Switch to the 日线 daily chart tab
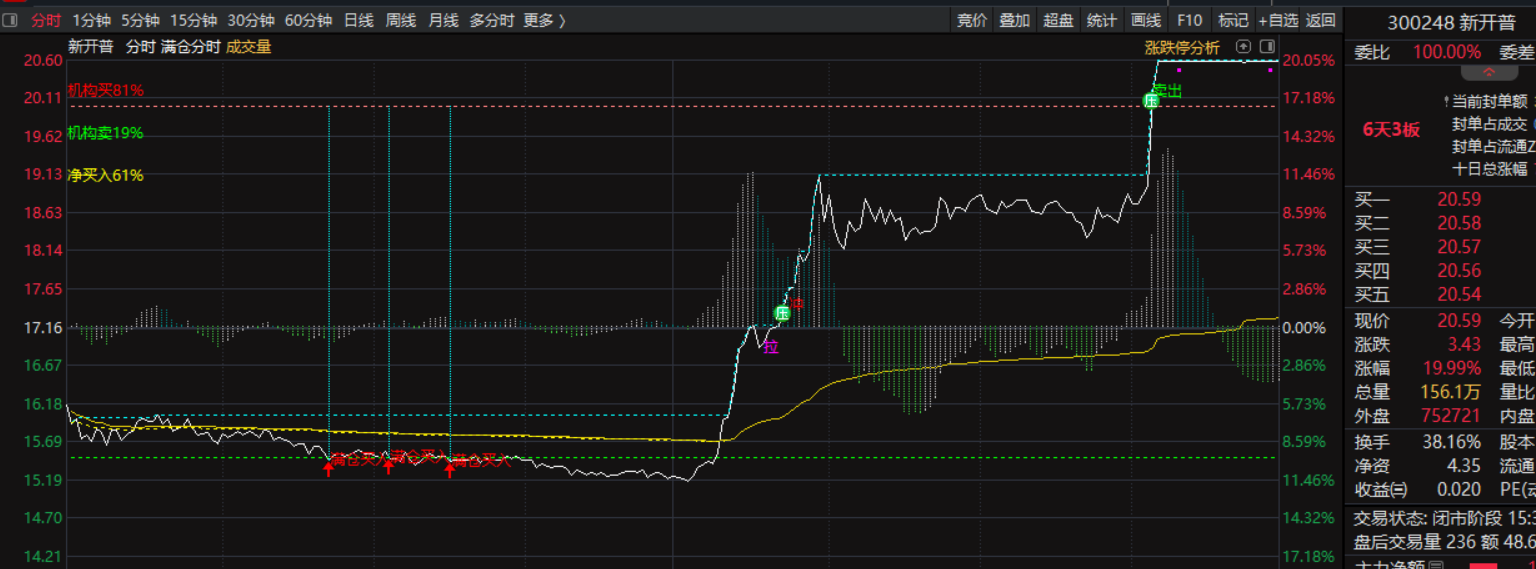The width and height of the screenshot is (1536, 569). pos(358,20)
